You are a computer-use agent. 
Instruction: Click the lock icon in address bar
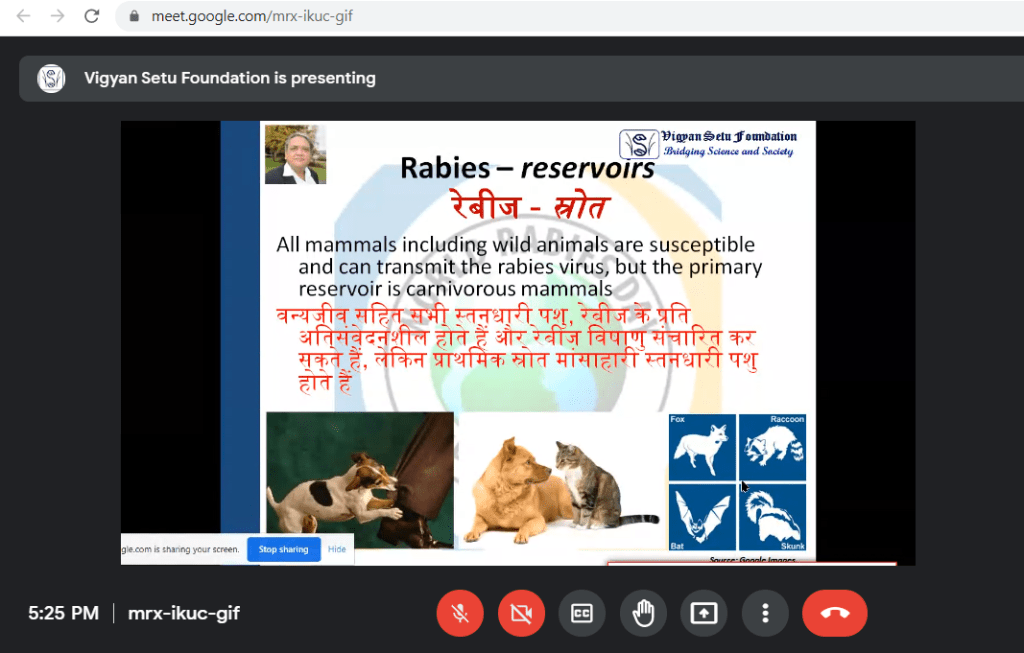tap(134, 17)
